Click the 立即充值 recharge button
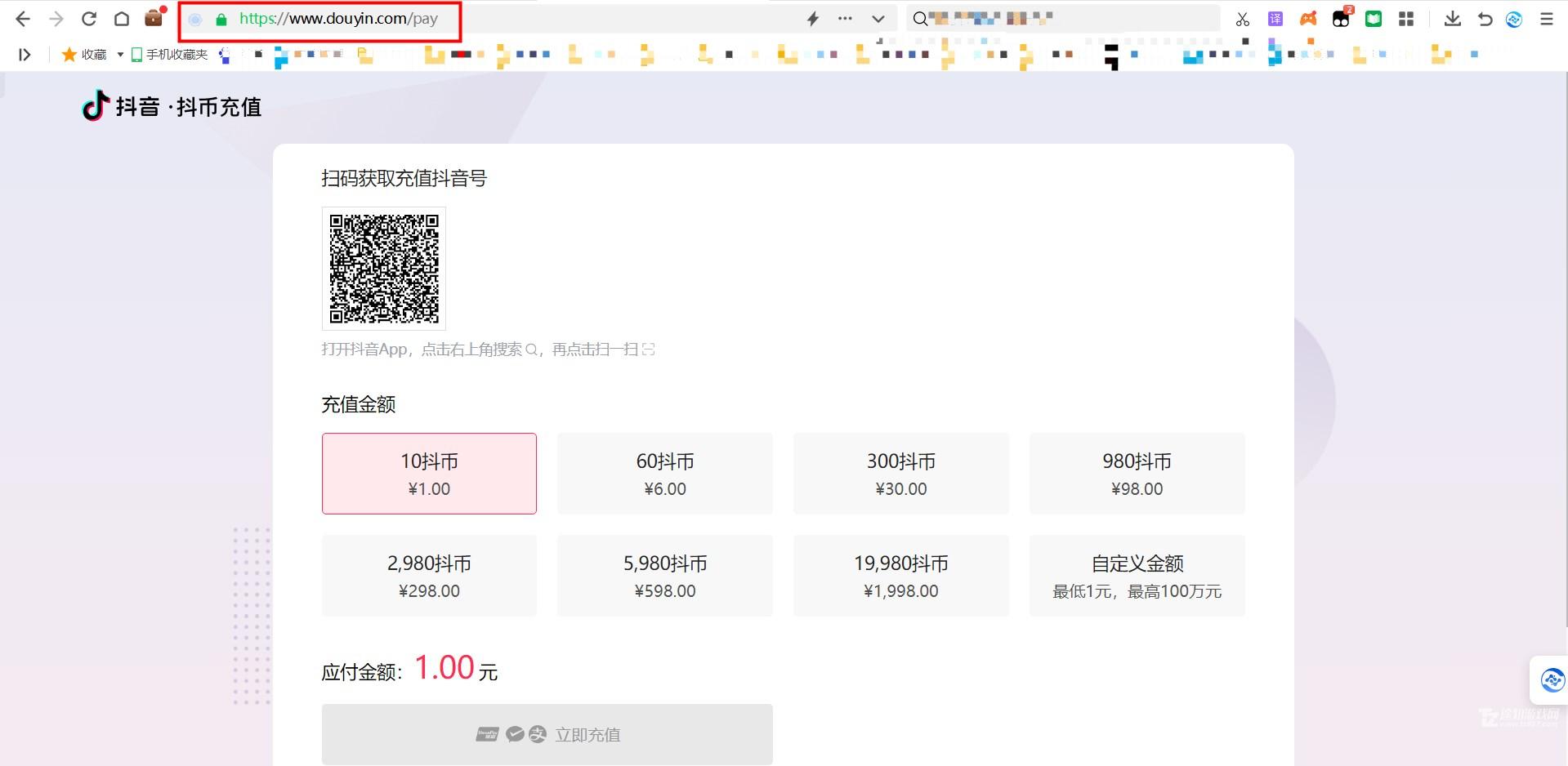Image resolution: width=1568 pixels, height=766 pixels. (587, 734)
